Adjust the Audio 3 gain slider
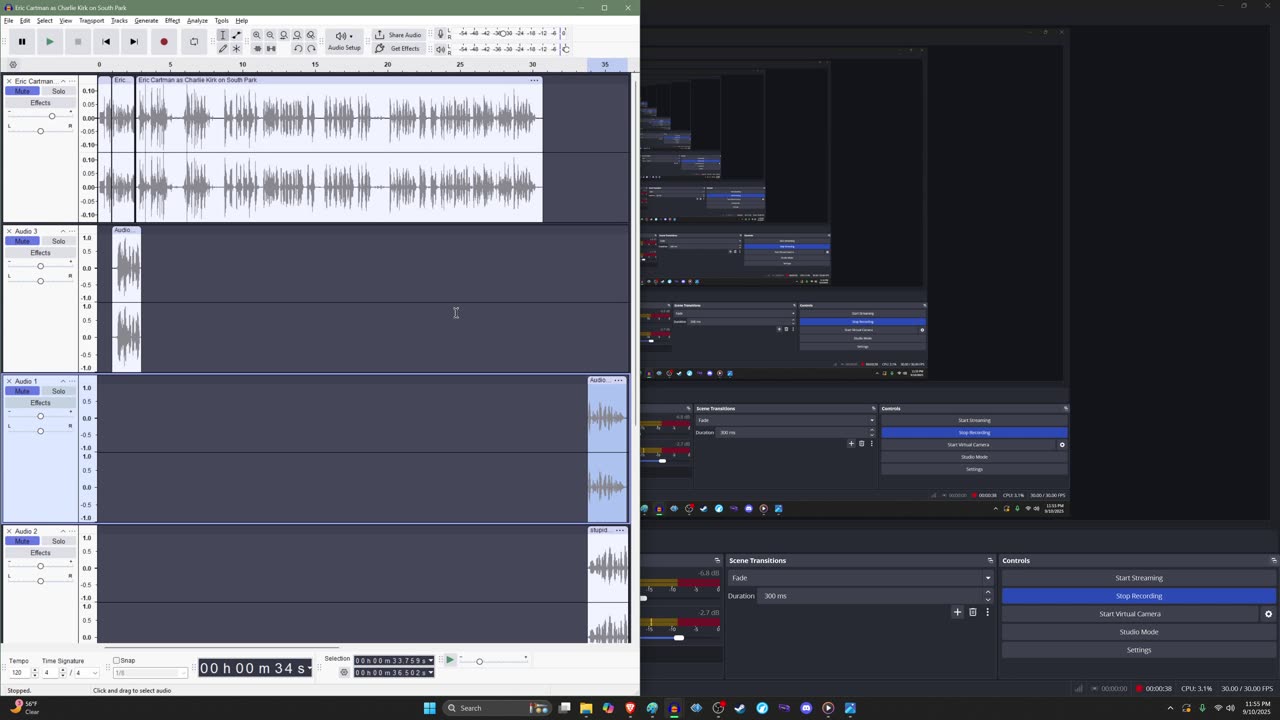Viewport: 1280px width, 720px height. point(40,266)
